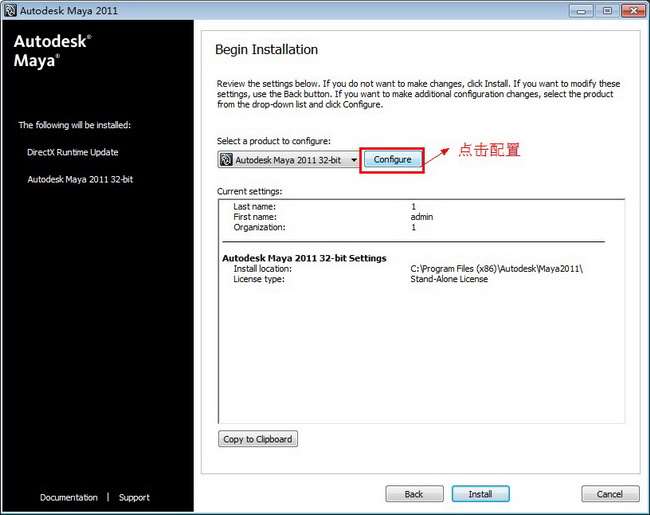This screenshot has height=515, width=650.
Task: Copy settings to Clipboard
Action: [x=257, y=439]
